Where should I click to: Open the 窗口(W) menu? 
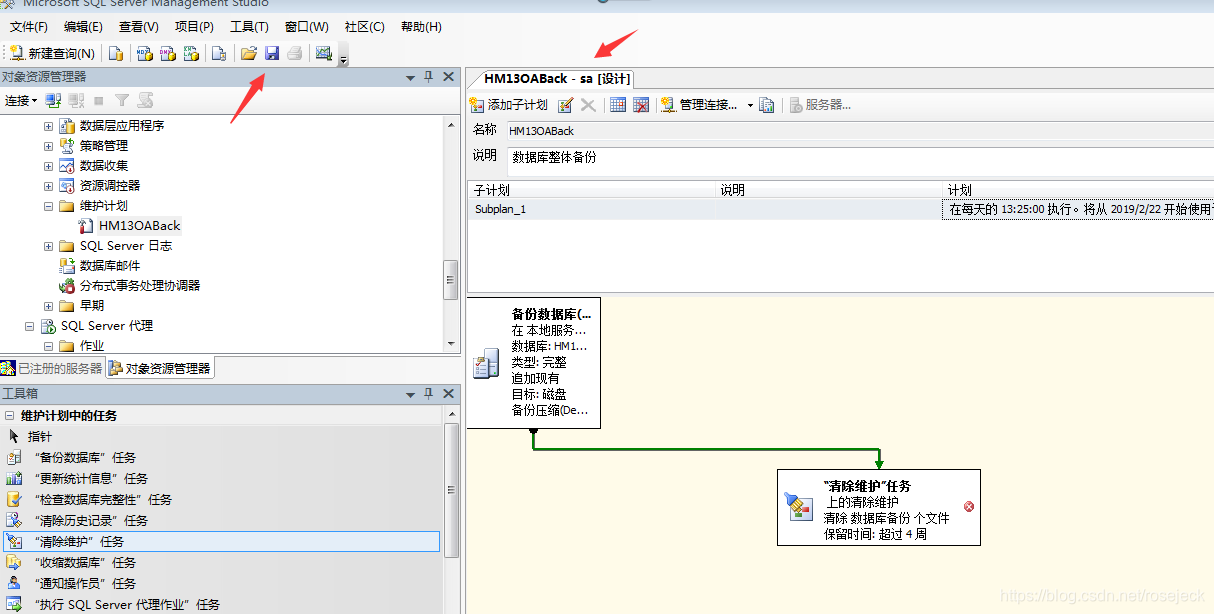[x=306, y=27]
